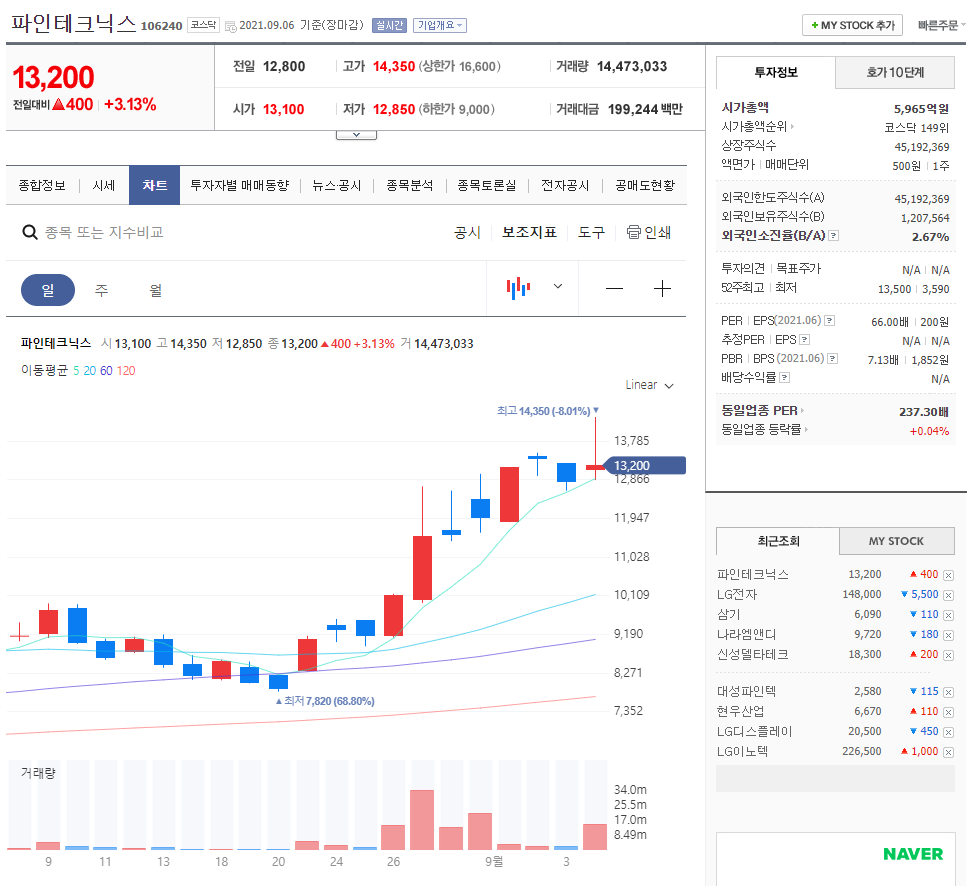Remove LG전자 from recent list
972x886 pixels.
click(x=948, y=595)
